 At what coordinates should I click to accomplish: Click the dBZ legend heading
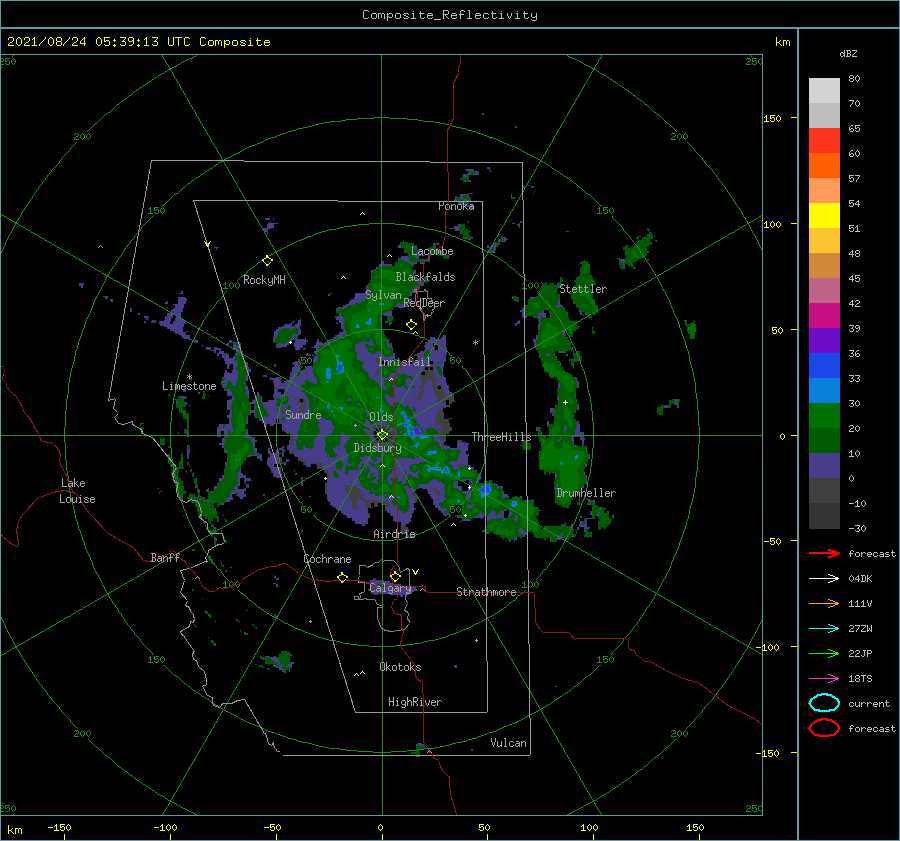click(848, 53)
